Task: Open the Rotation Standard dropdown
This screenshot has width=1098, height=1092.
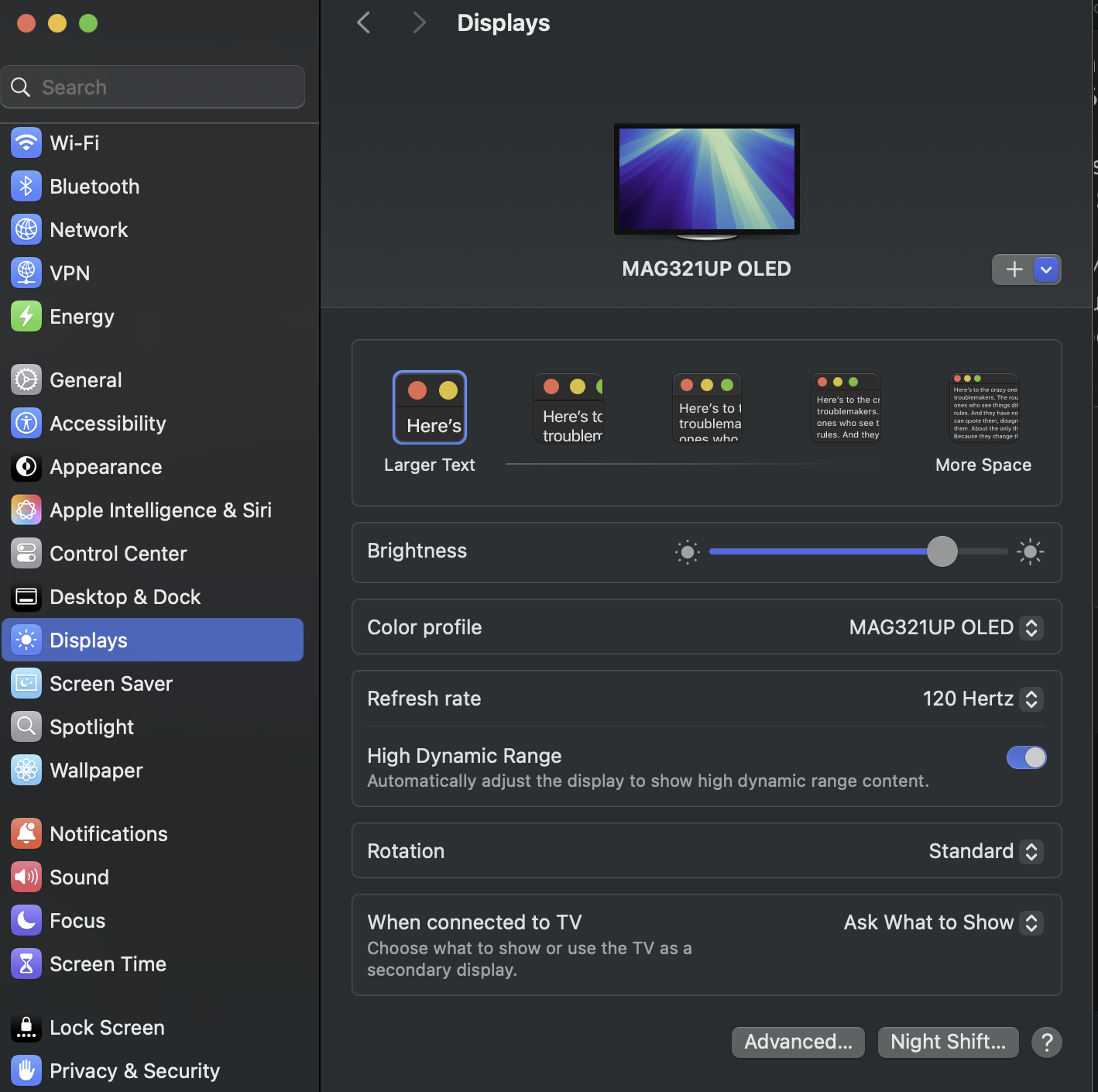Action: pos(986,851)
